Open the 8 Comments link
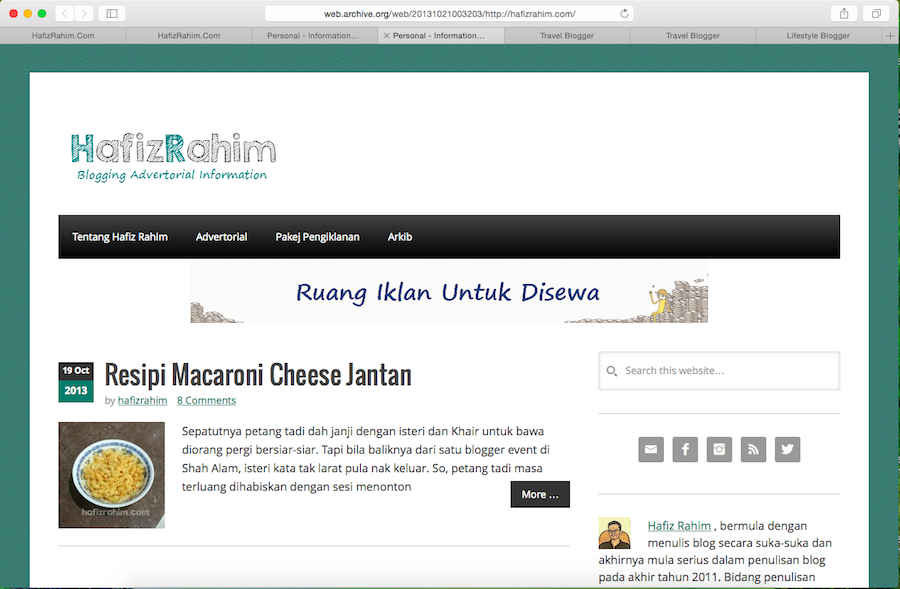900x589 pixels. click(206, 401)
